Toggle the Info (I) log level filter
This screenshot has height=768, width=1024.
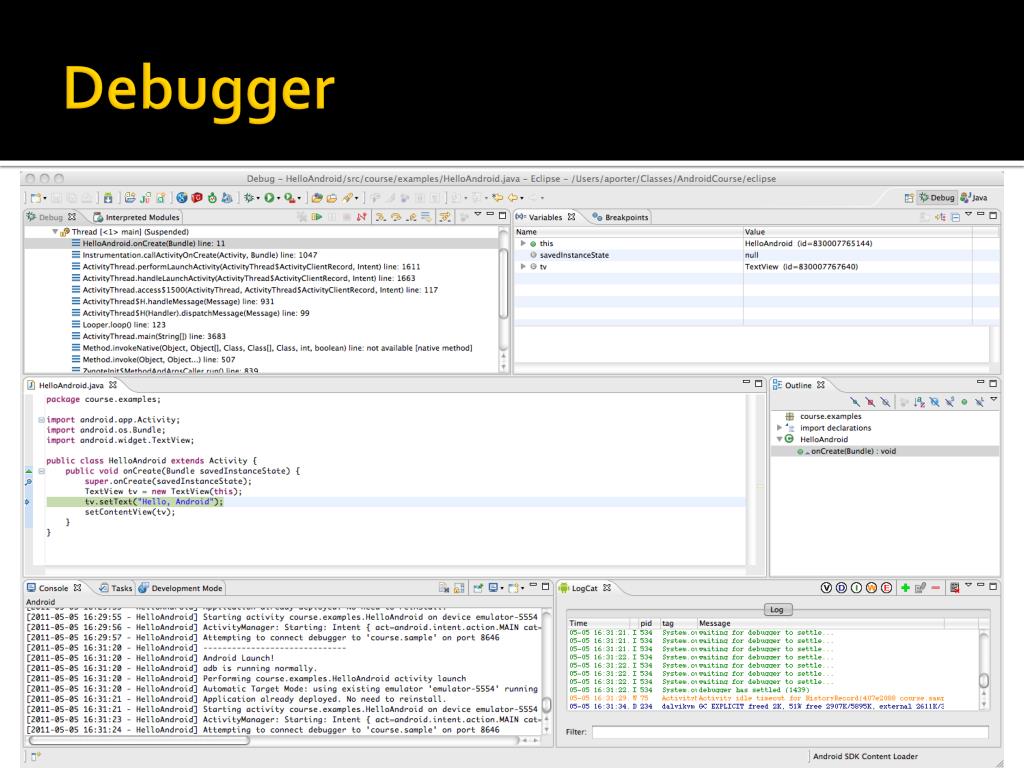(x=856, y=588)
